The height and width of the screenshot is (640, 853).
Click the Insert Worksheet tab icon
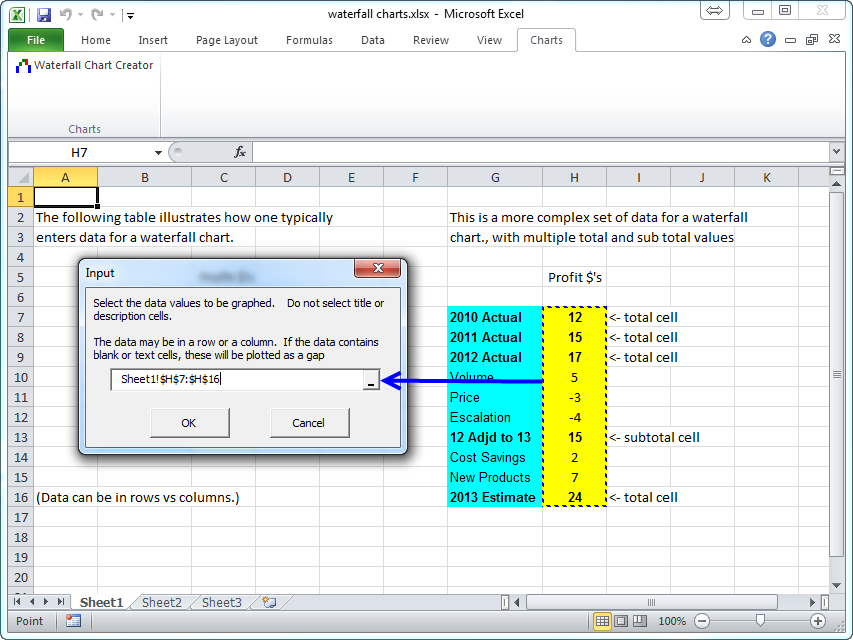point(268,602)
